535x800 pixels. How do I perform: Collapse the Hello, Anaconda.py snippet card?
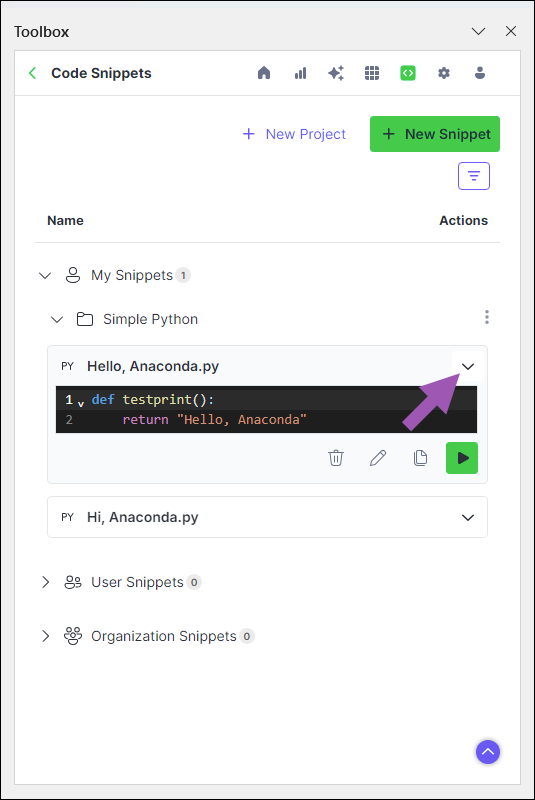point(468,366)
